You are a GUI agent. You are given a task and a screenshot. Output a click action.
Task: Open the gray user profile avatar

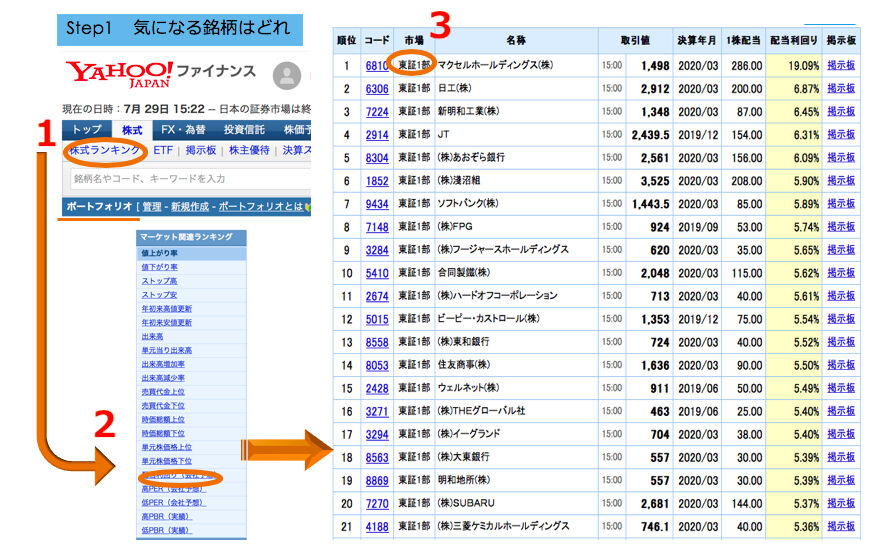(x=287, y=76)
